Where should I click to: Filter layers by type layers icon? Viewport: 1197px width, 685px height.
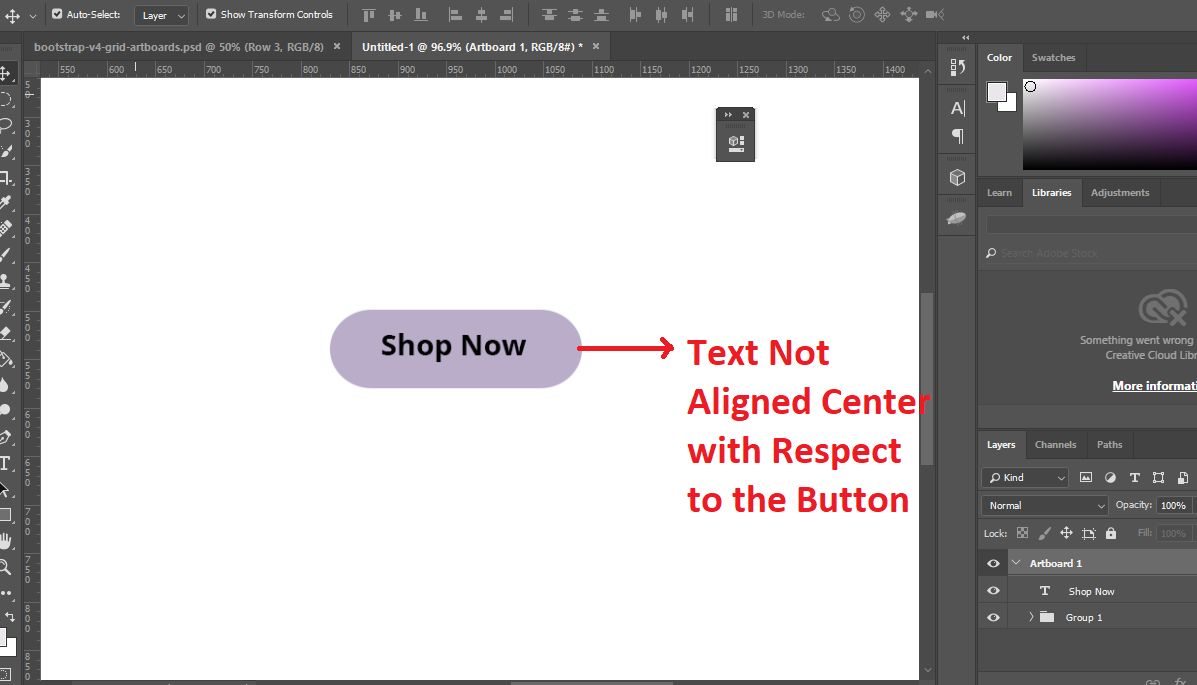(1134, 477)
